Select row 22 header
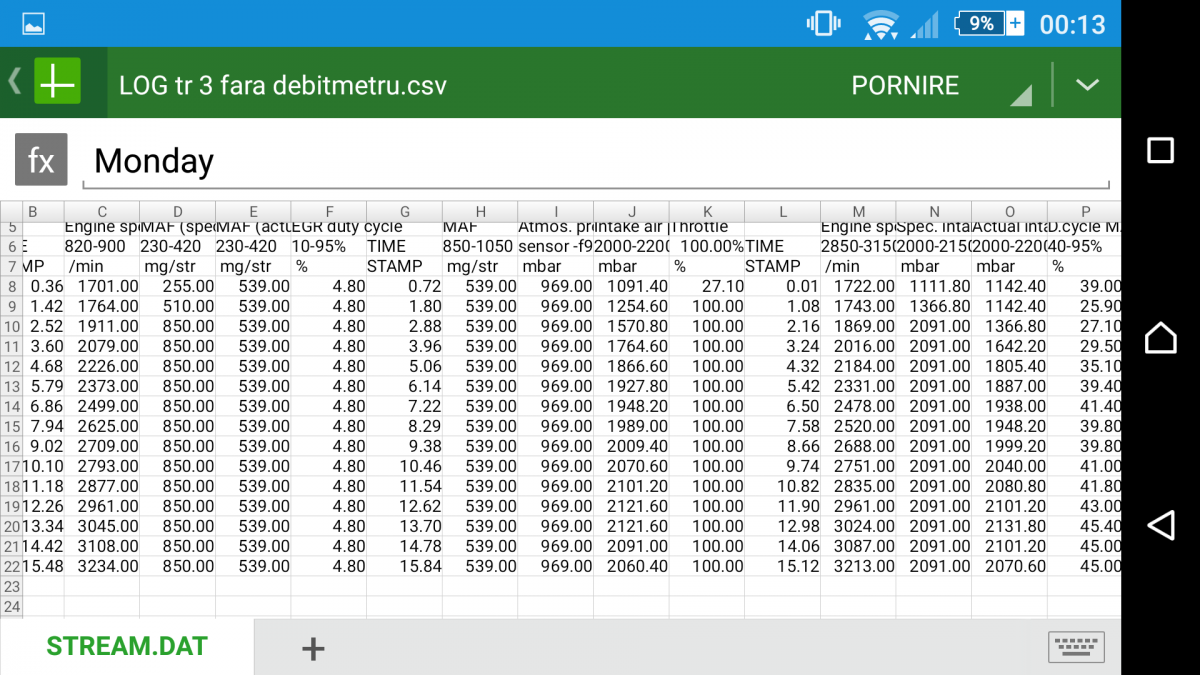 pos(11,566)
